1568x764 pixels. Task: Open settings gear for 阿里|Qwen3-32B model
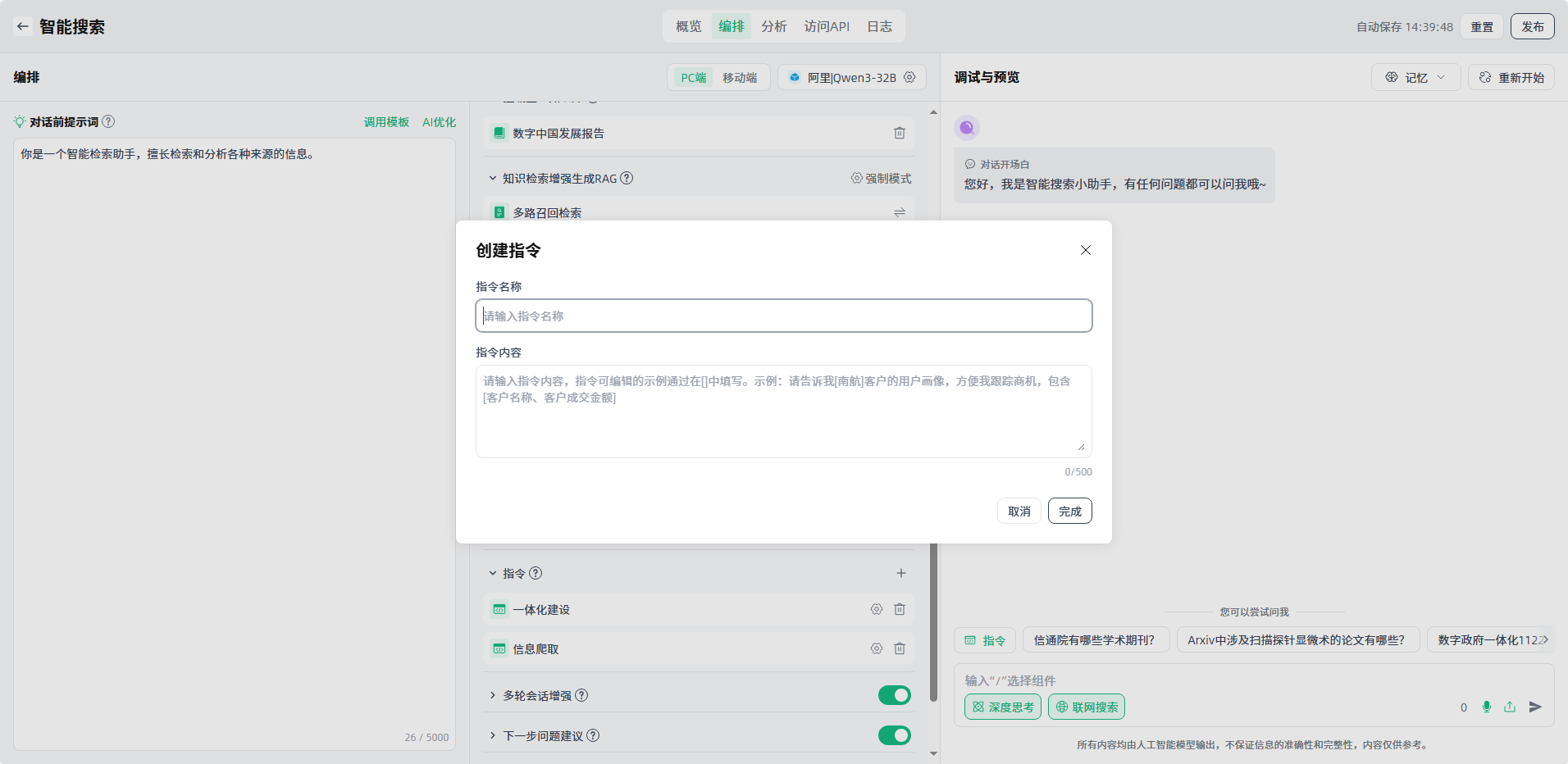pos(909,77)
